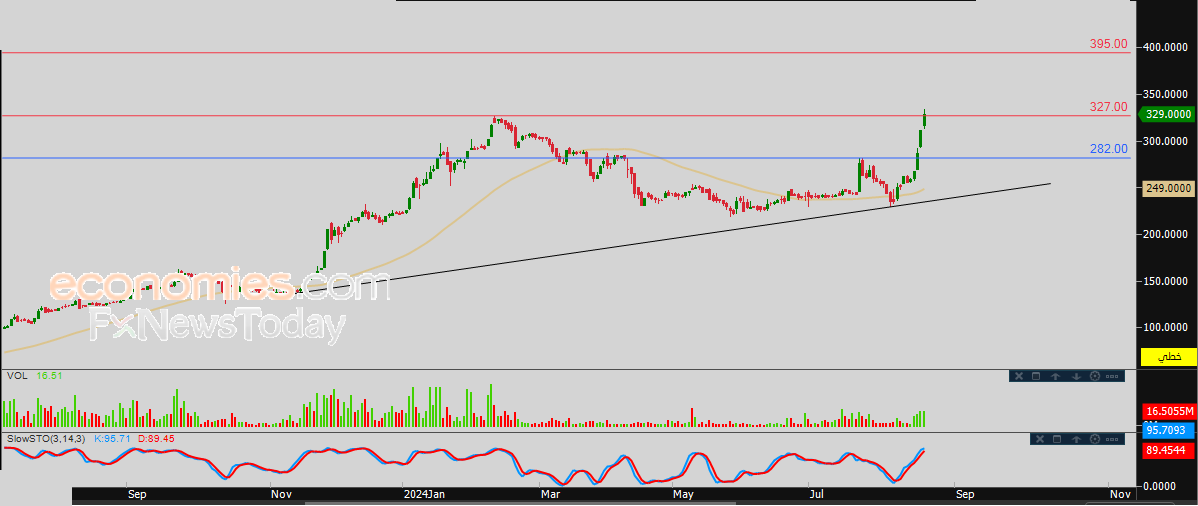This screenshot has height=506, width=1198.
Task: Click the K:95.71 stochastic value
Action: 113,439
